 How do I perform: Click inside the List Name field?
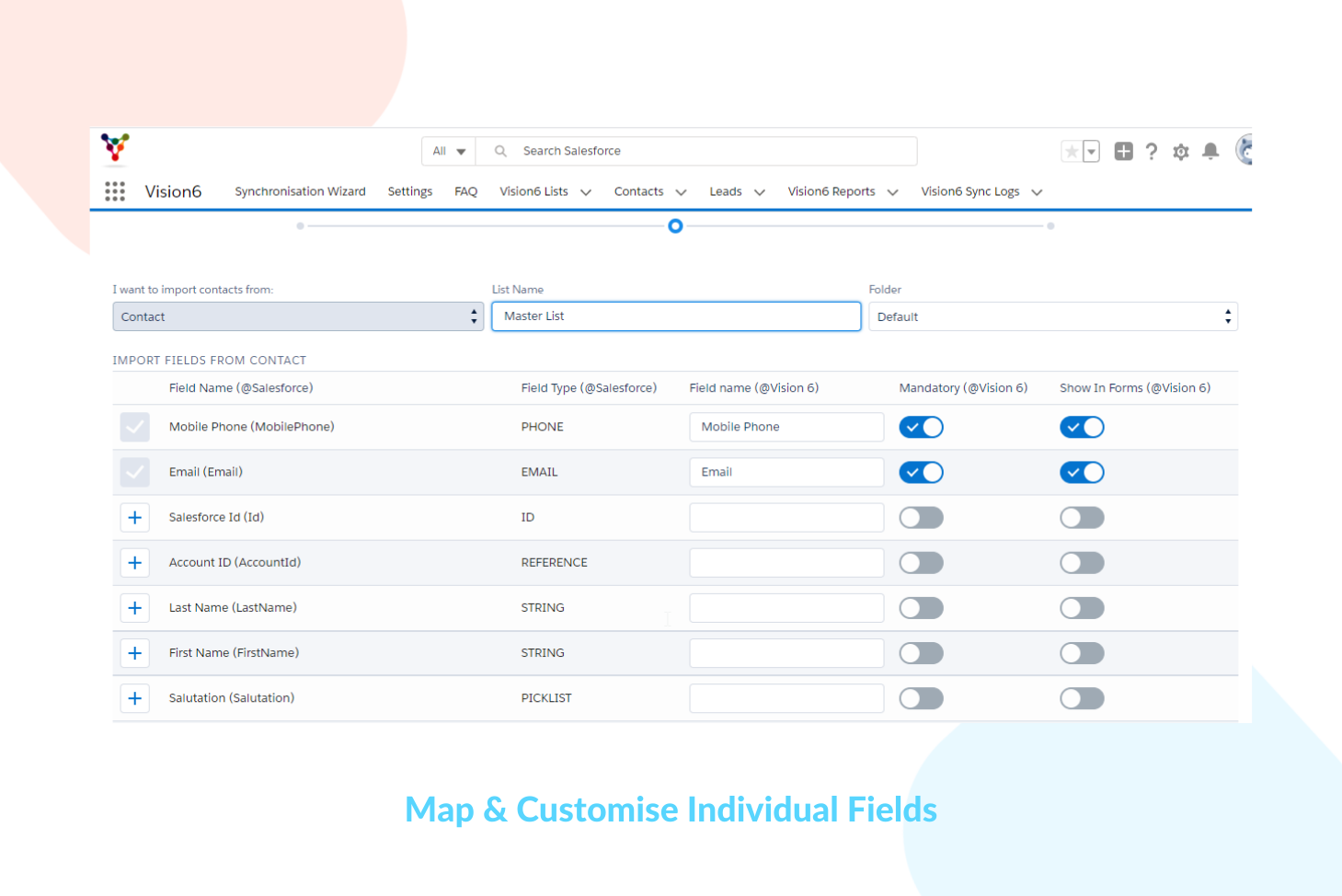675,316
